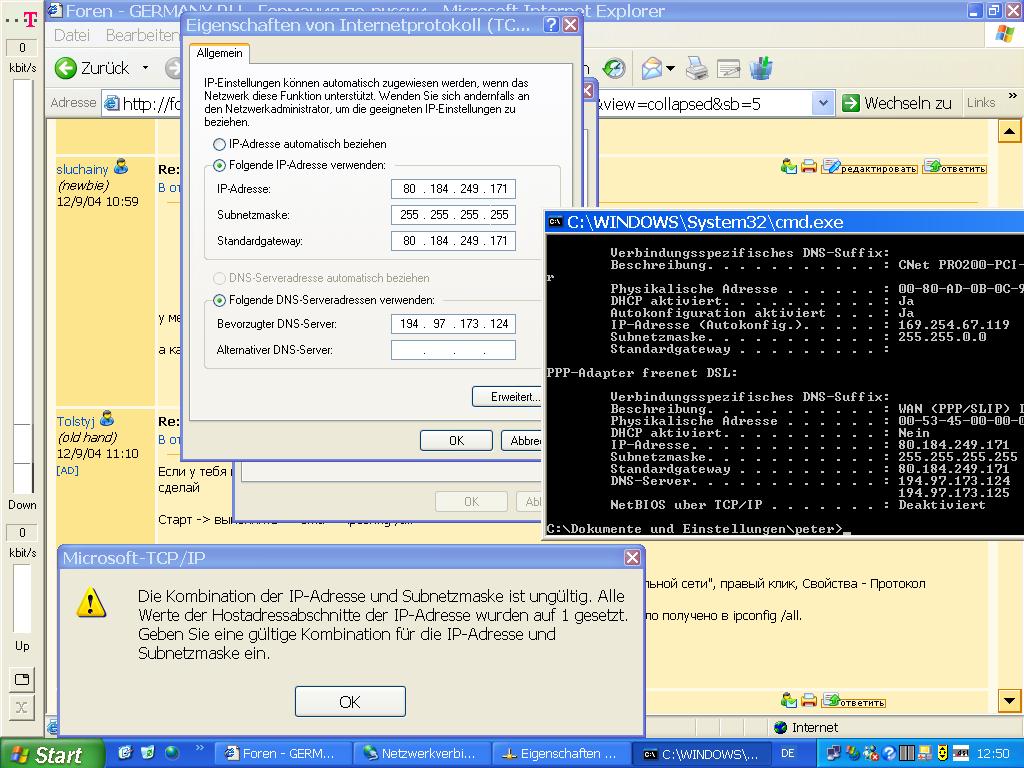This screenshot has height=768, width=1024.
Task: Click the Messenger icon in IE toolbar
Action: coord(761,68)
